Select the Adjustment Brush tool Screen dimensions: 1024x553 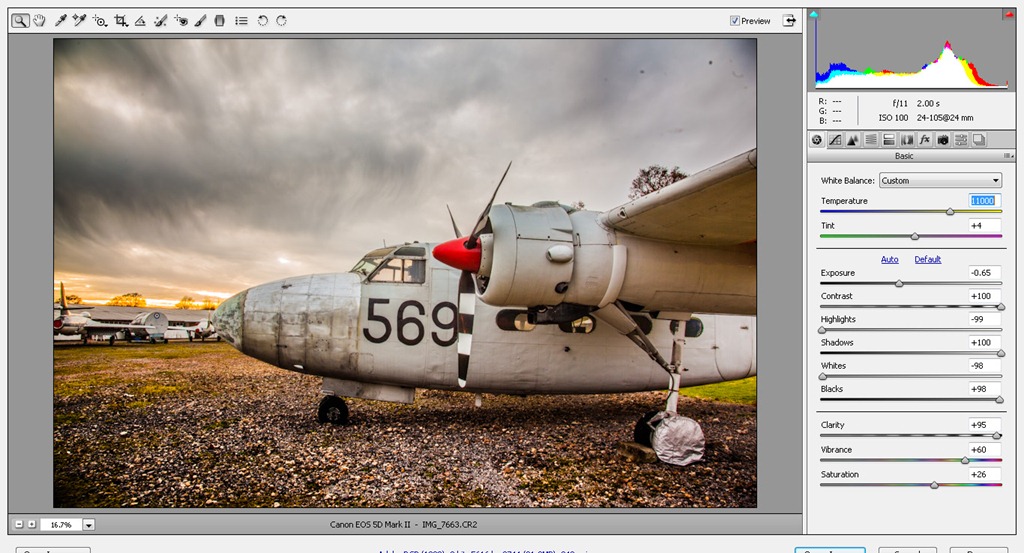pyautogui.click(x=200, y=21)
